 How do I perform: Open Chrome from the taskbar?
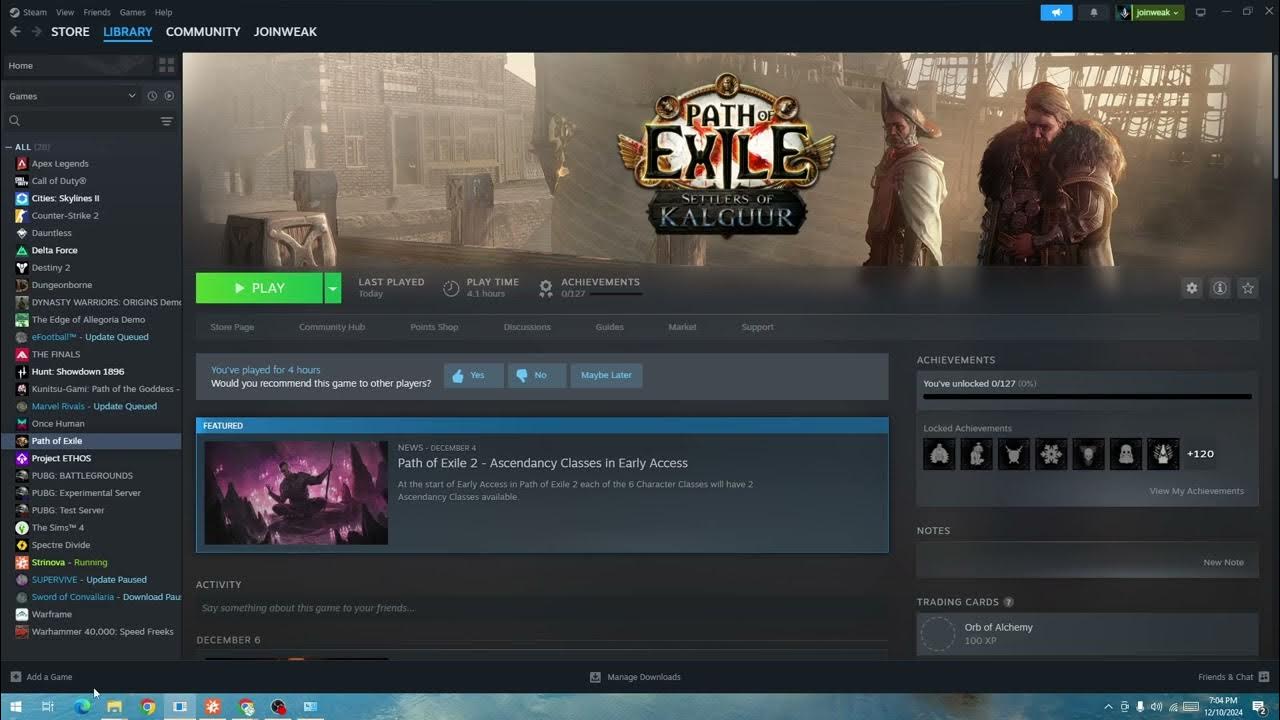148,707
